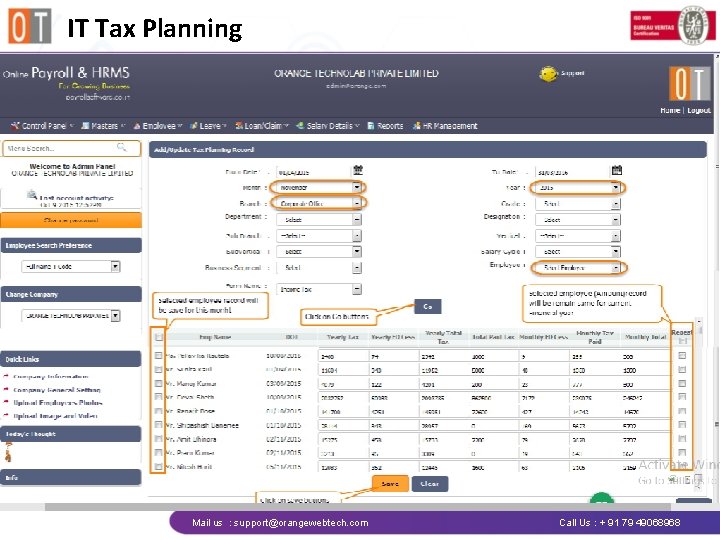Open the Designation dropdown
The height and width of the screenshot is (540, 720).
coord(578,219)
